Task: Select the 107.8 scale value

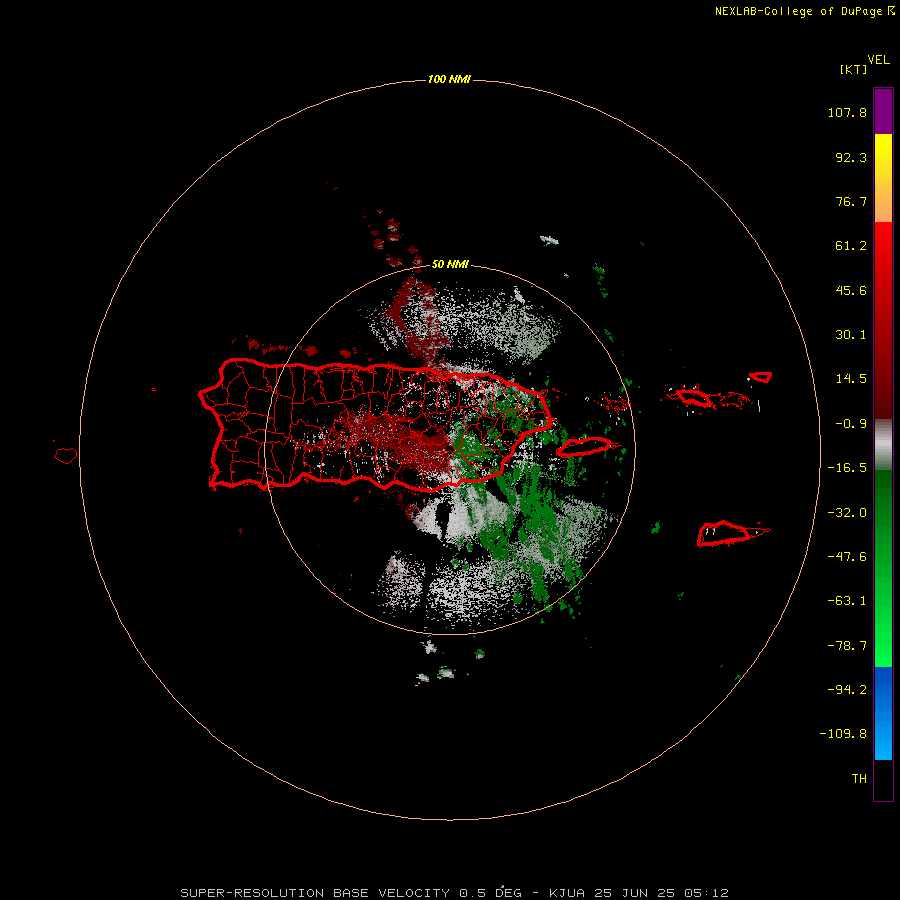Action: pos(847,112)
